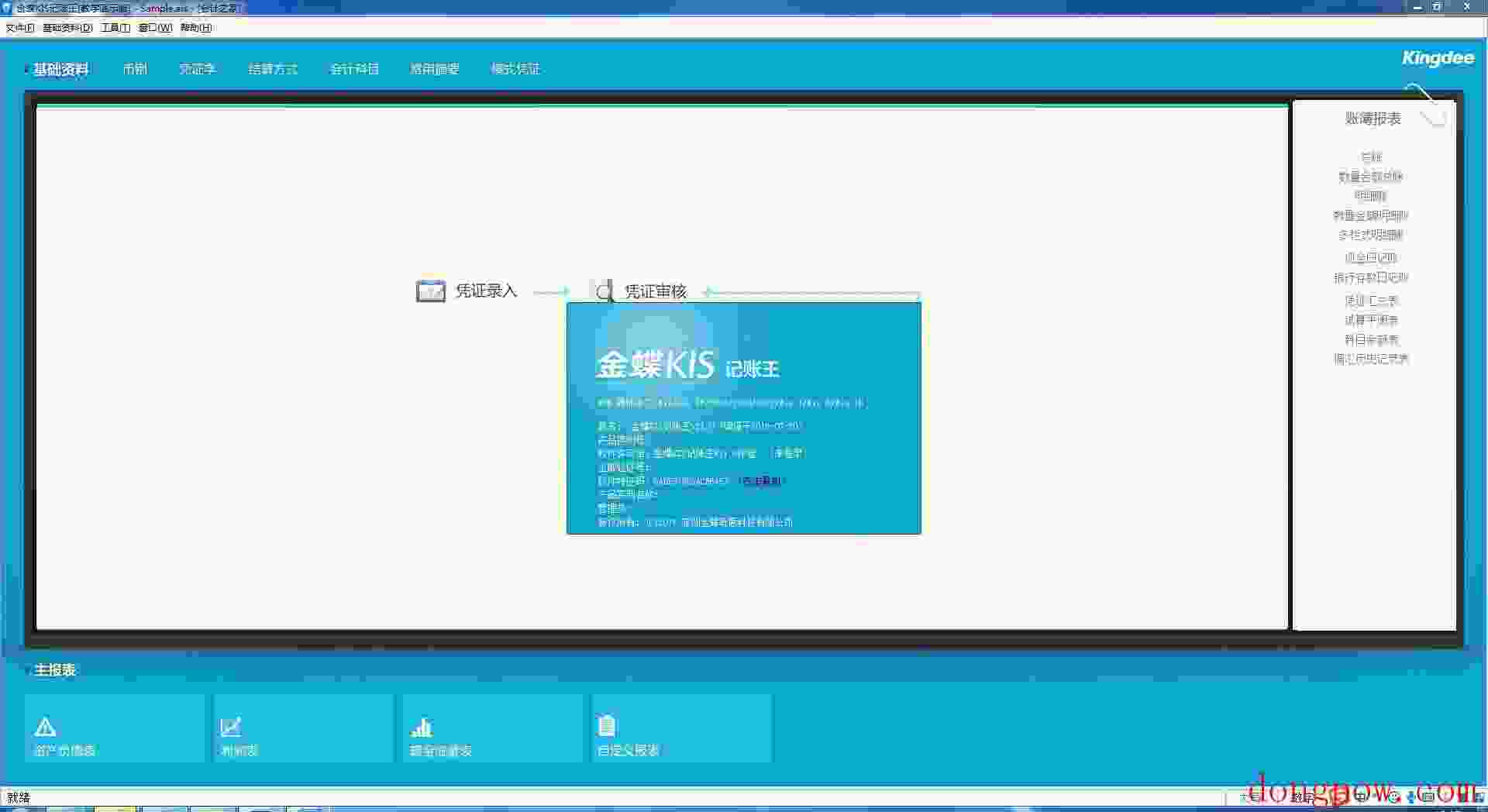Screen dimensions: 1488x812
Task: Open 币别 currency settings
Action: coord(135,69)
